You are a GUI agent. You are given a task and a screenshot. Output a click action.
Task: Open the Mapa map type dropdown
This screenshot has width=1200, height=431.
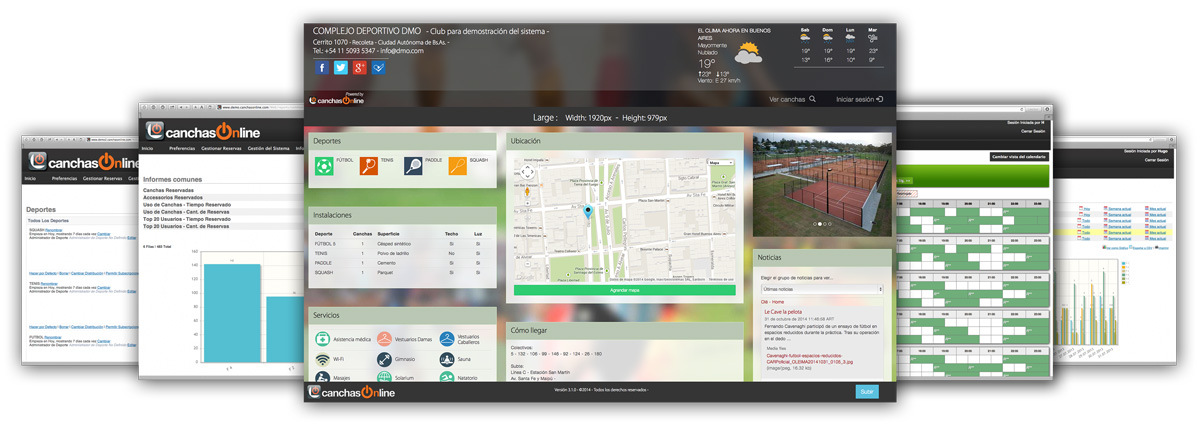pyautogui.click(x=720, y=162)
